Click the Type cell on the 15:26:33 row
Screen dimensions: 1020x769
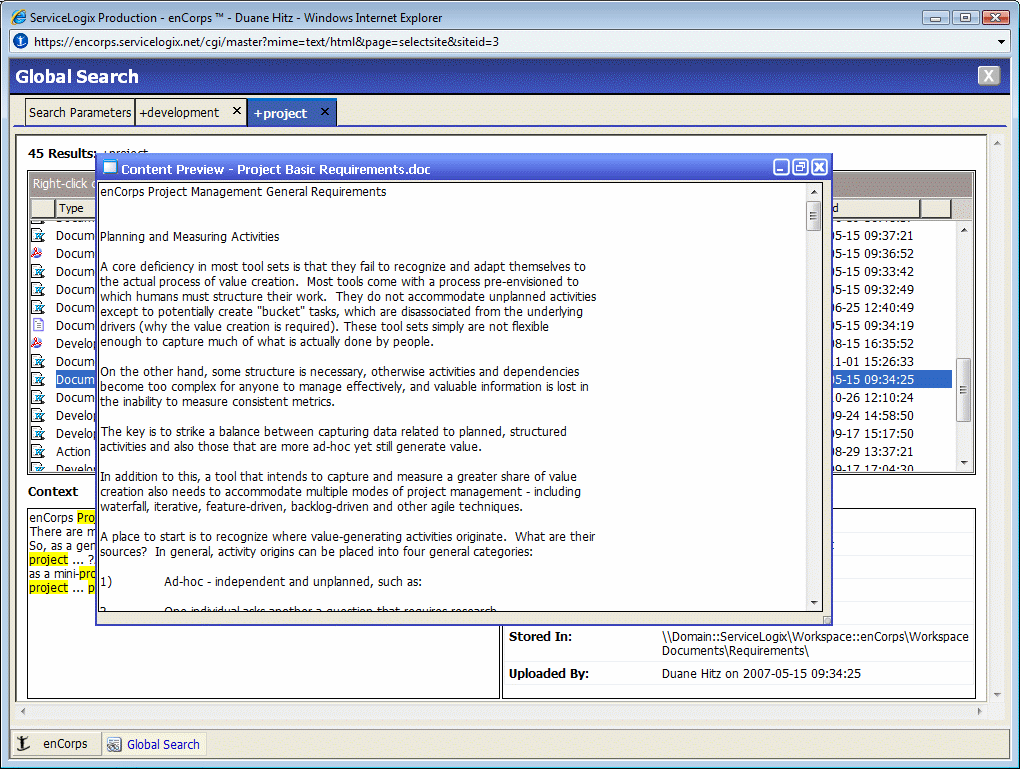[x=75, y=362]
